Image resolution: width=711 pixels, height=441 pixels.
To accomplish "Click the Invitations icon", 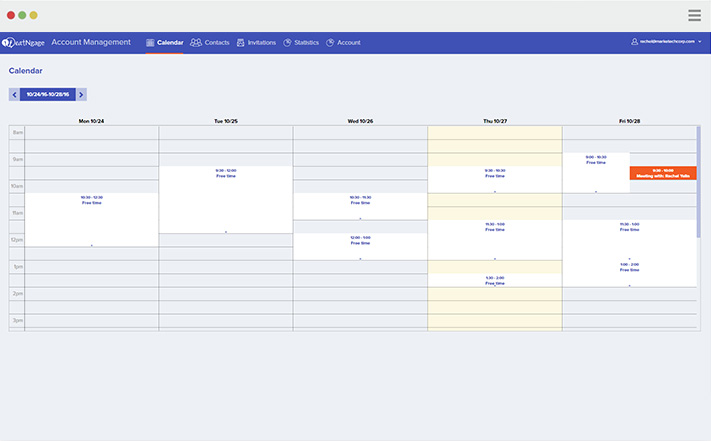I will (x=241, y=43).
